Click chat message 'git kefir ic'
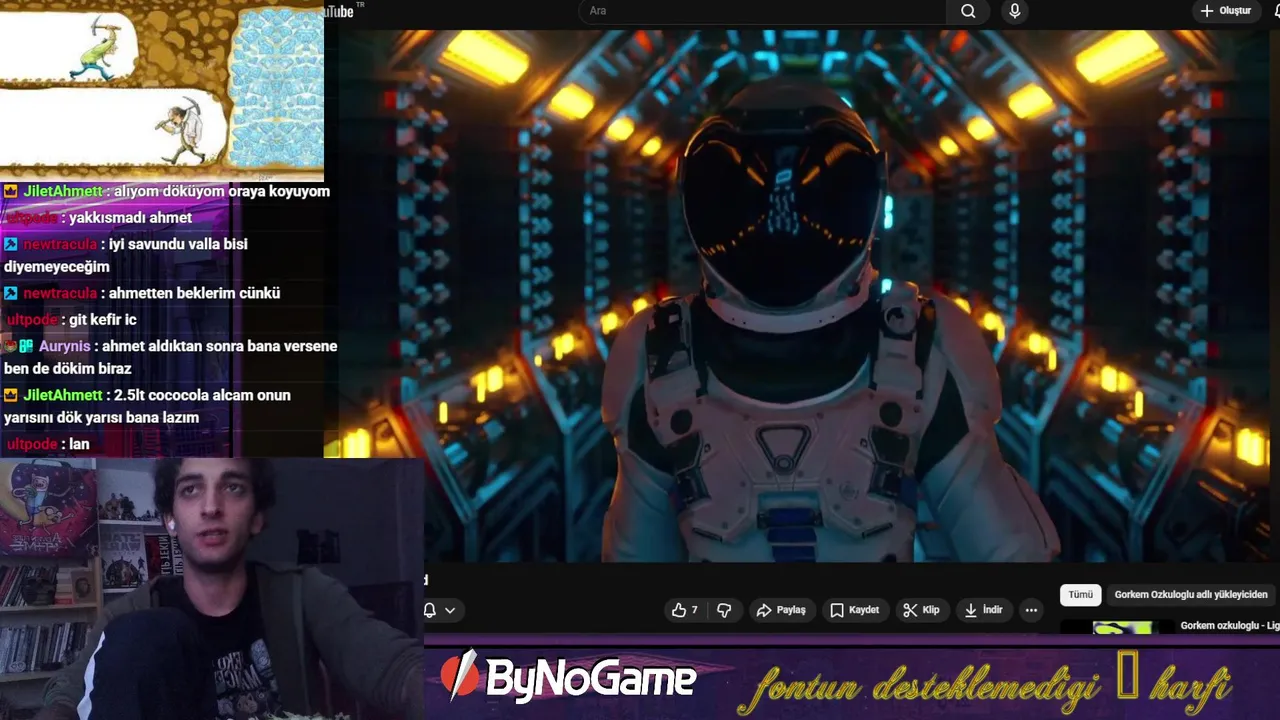Screen dimensions: 1280x720 point(103,320)
